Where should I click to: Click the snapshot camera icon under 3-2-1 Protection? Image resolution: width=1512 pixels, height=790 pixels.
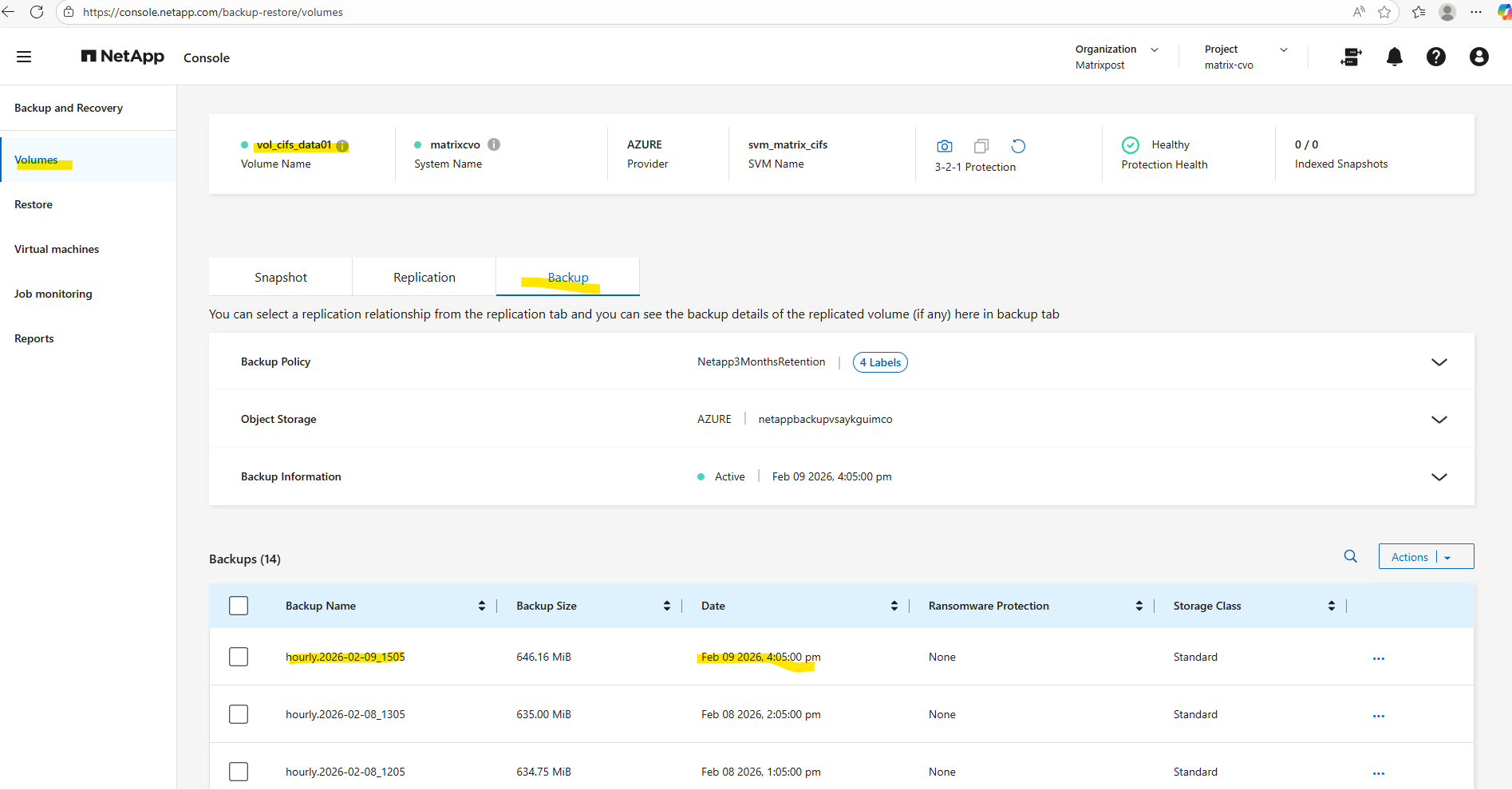click(944, 146)
